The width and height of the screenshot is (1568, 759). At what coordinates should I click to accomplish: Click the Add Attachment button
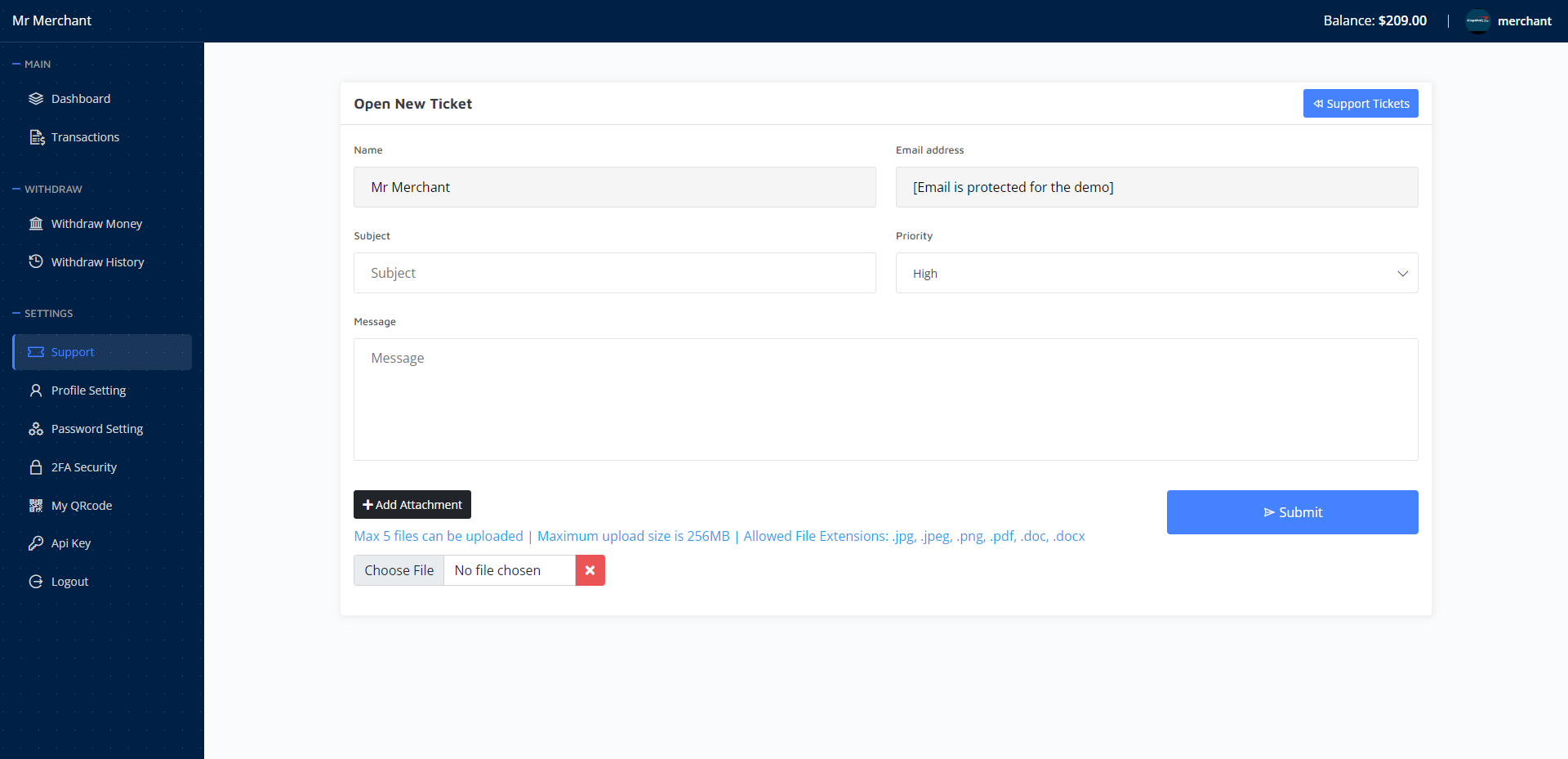[412, 504]
